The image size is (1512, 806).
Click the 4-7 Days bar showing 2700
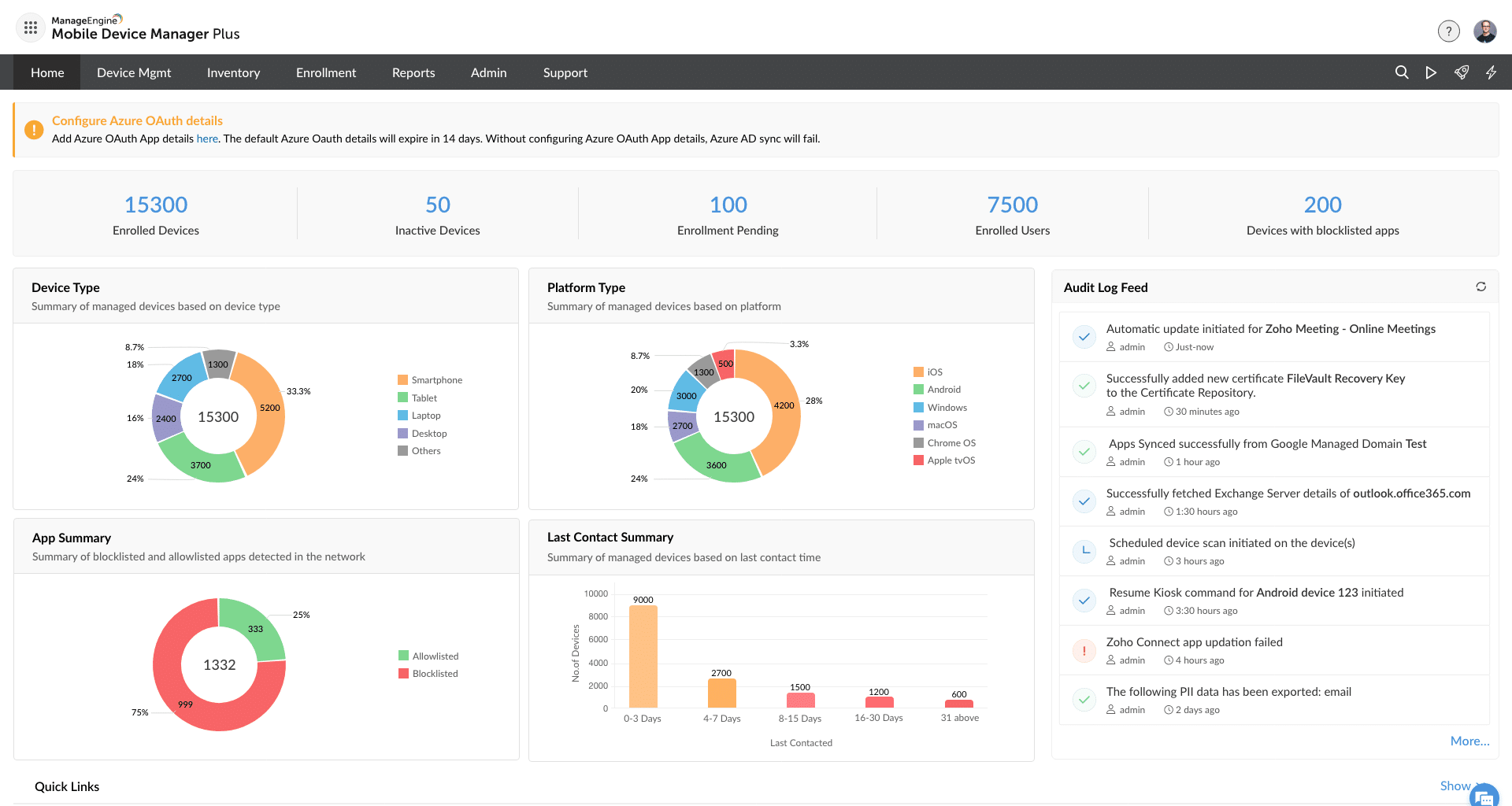click(x=721, y=693)
